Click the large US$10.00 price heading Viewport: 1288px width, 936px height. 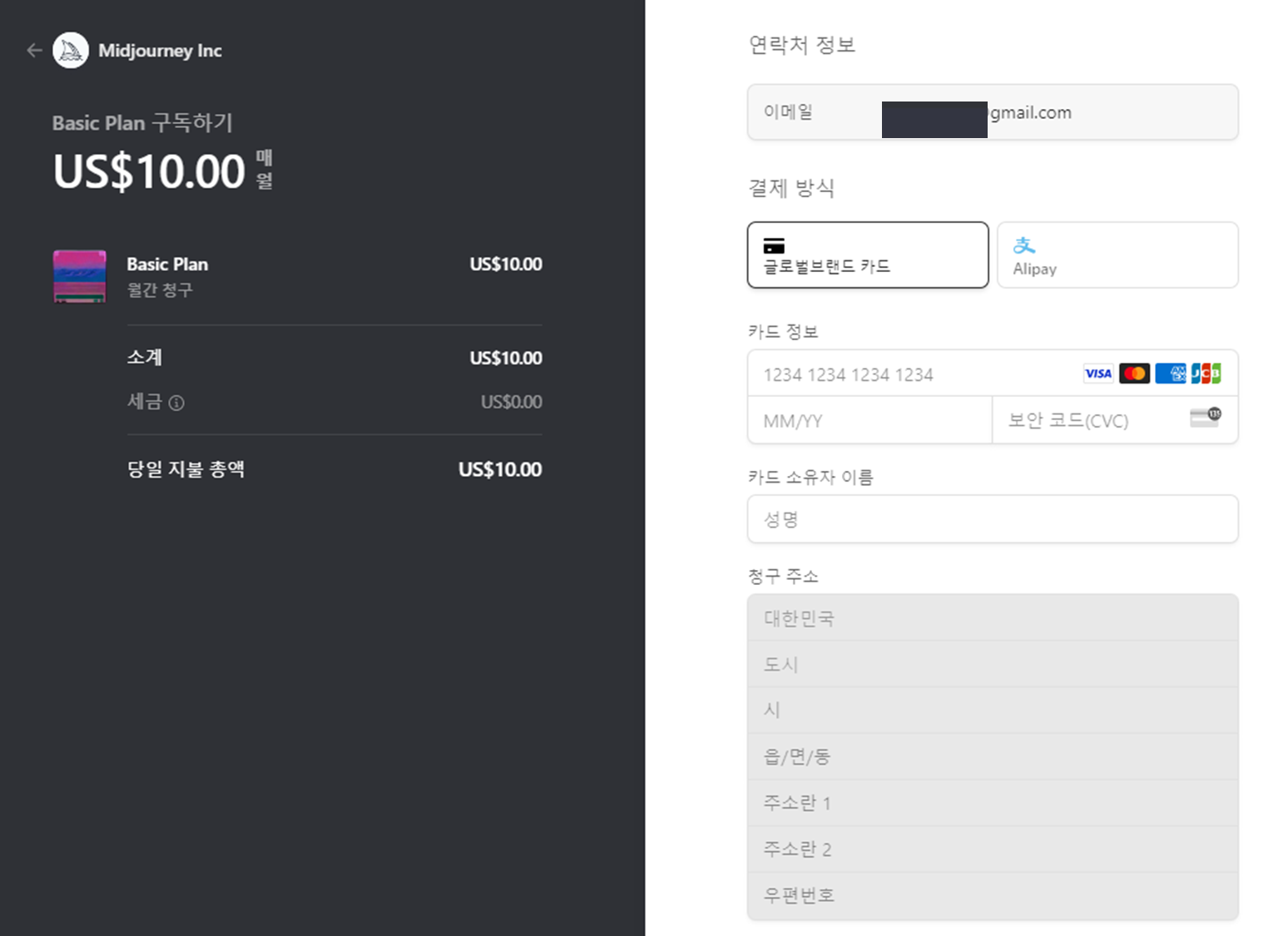[149, 171]
